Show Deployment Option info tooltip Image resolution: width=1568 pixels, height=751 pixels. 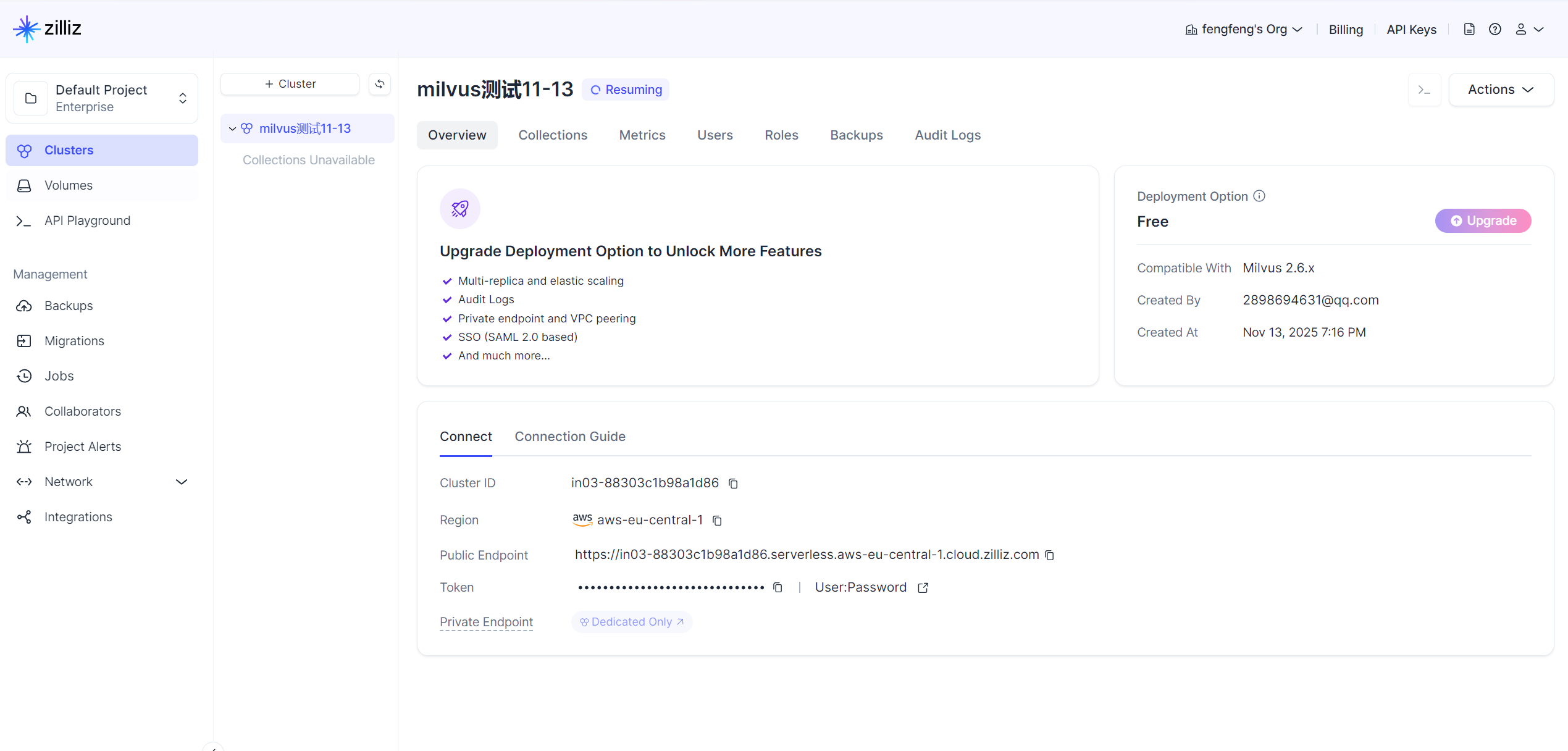[1259, 196]
